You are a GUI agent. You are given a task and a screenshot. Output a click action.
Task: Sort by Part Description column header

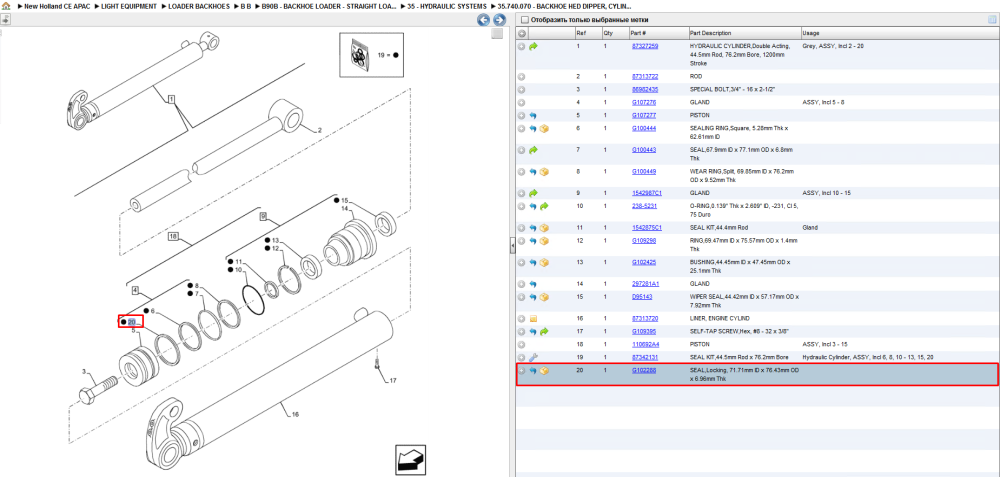[x=710, y=33]
